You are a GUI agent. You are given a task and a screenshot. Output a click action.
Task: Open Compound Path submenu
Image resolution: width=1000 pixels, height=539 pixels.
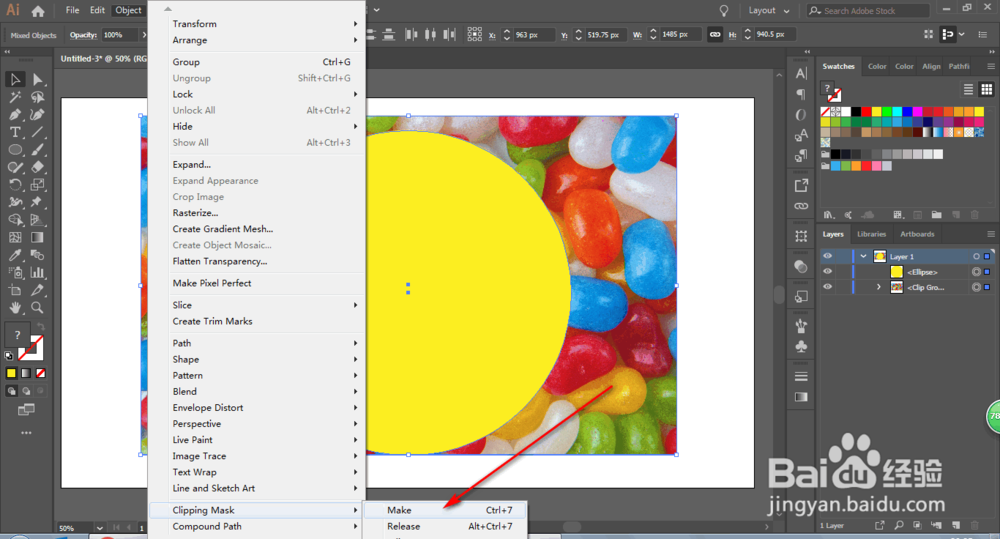(x=256, y=526)
